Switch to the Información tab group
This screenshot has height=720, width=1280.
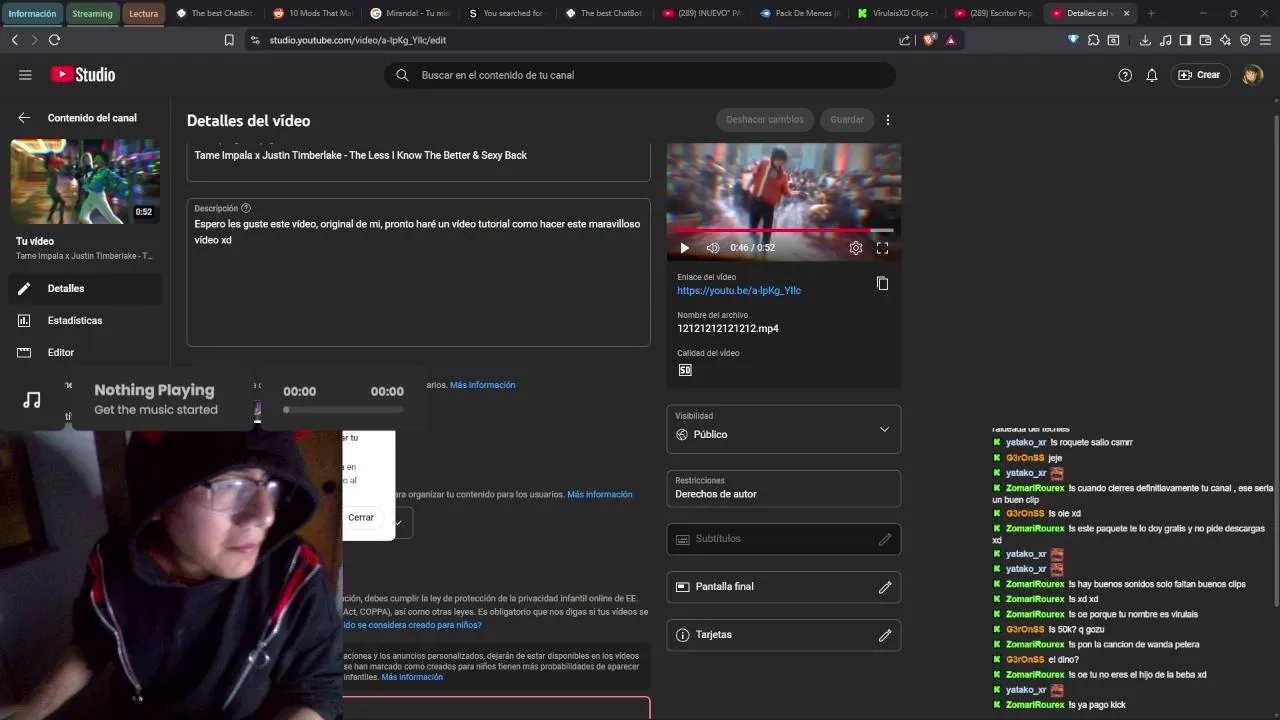[x=33, y=14]
